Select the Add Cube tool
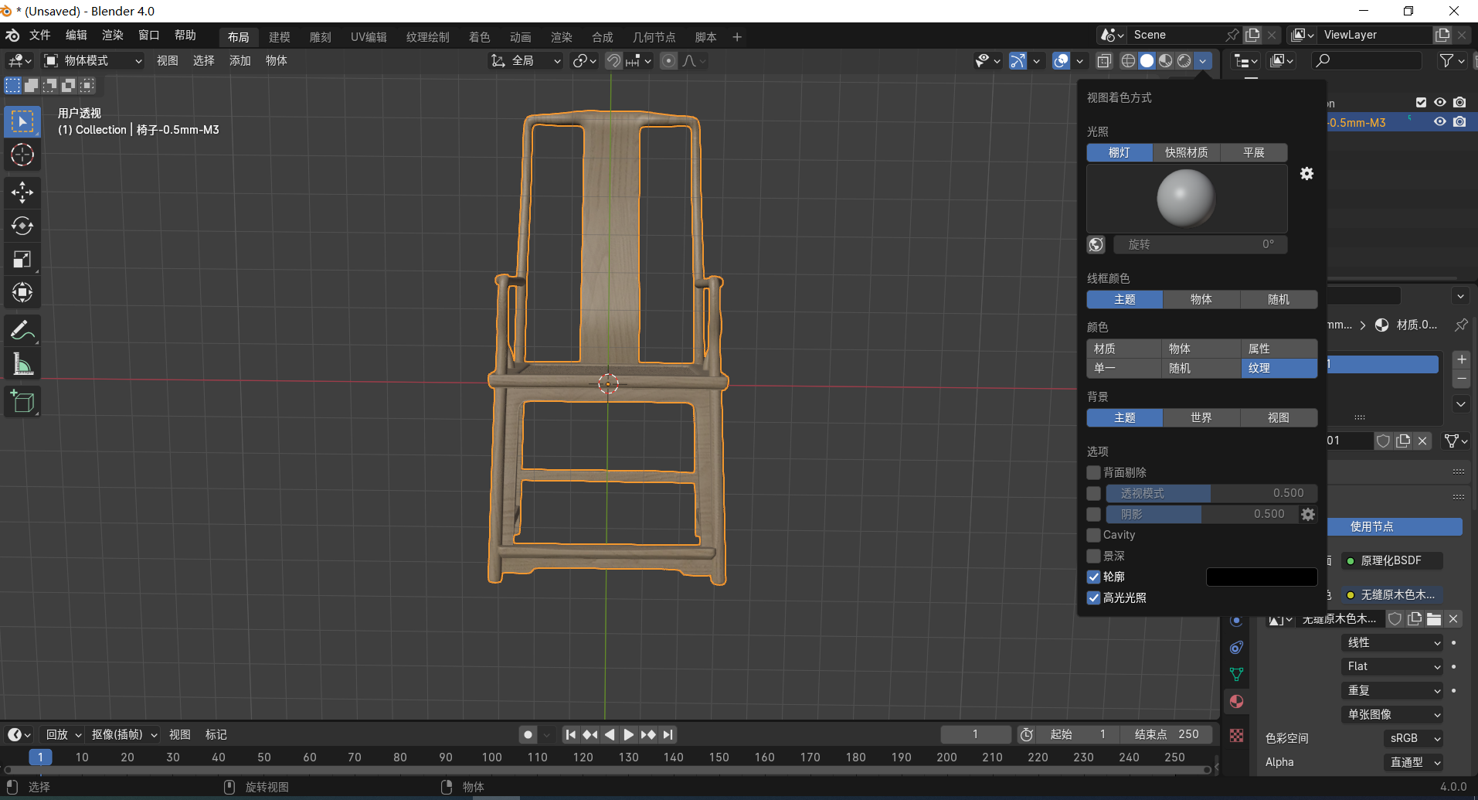 tap(22, 402)
